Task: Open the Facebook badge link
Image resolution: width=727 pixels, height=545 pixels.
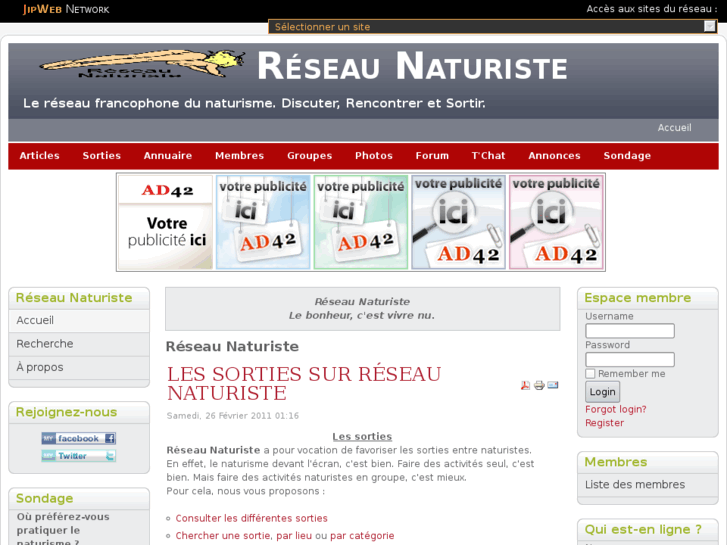Action: click(x=78, y=438)
